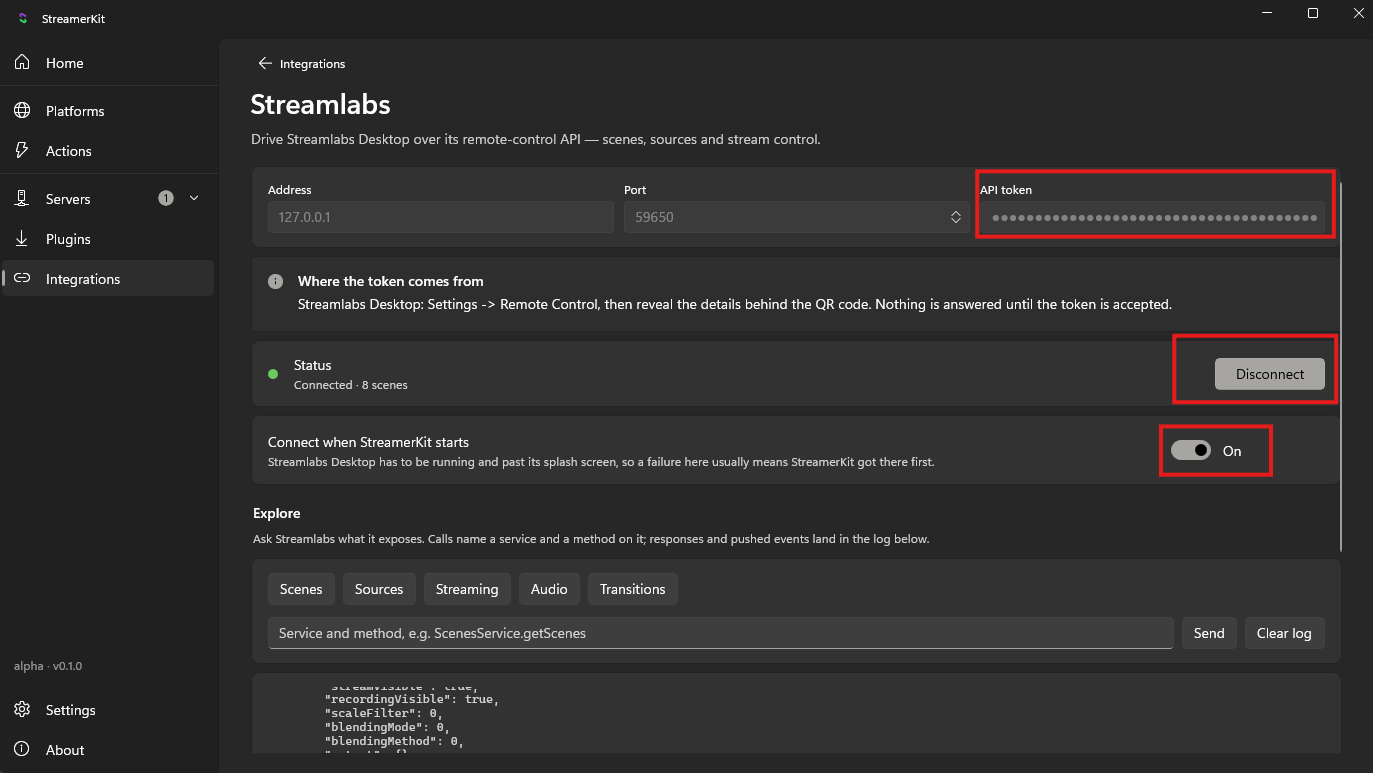The width and height of the screenshot is (1373, 773).
Task: Click the Send button
Action: click(x=1209, y=633)
